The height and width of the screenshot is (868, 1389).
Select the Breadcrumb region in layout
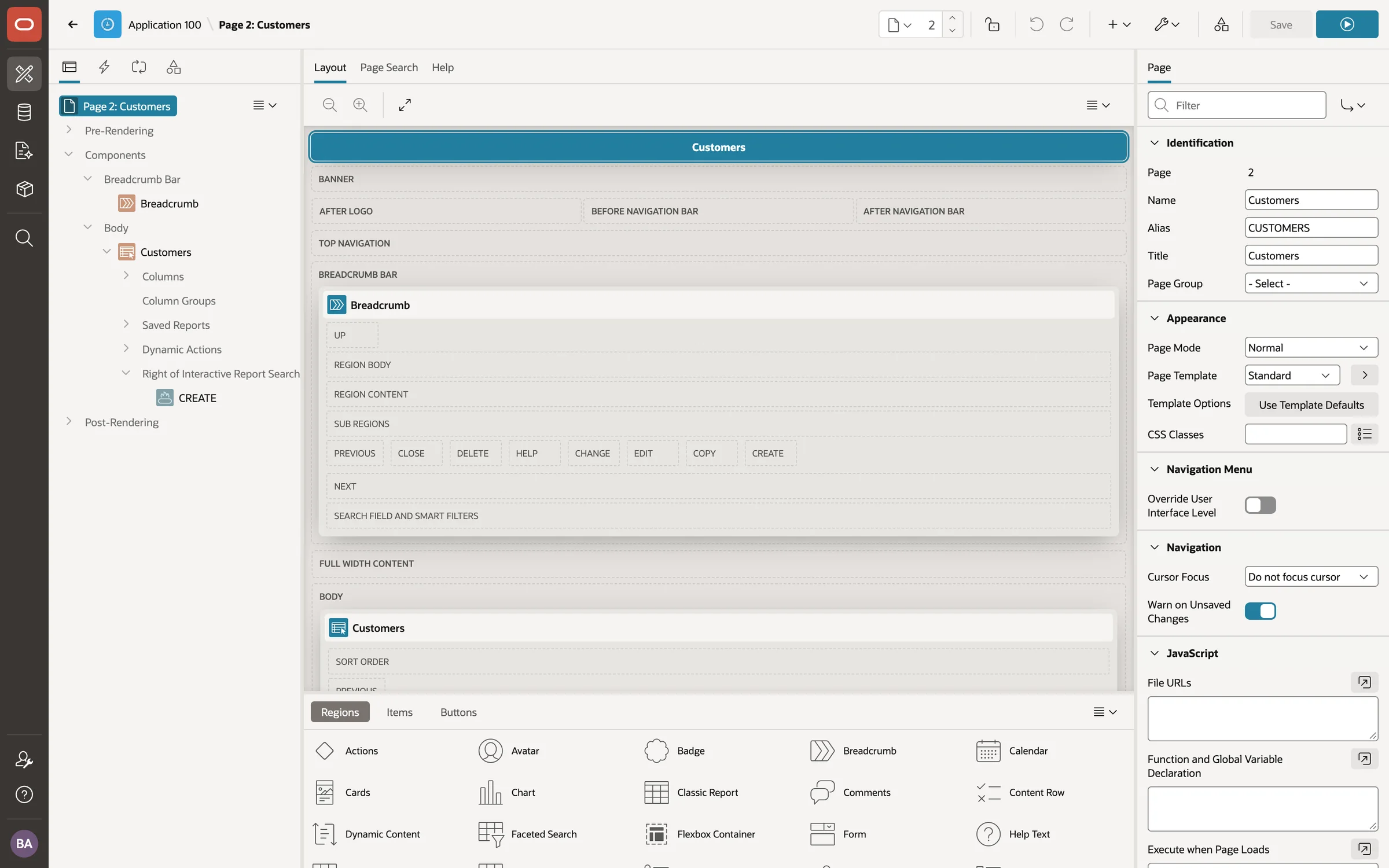(719, 305)
